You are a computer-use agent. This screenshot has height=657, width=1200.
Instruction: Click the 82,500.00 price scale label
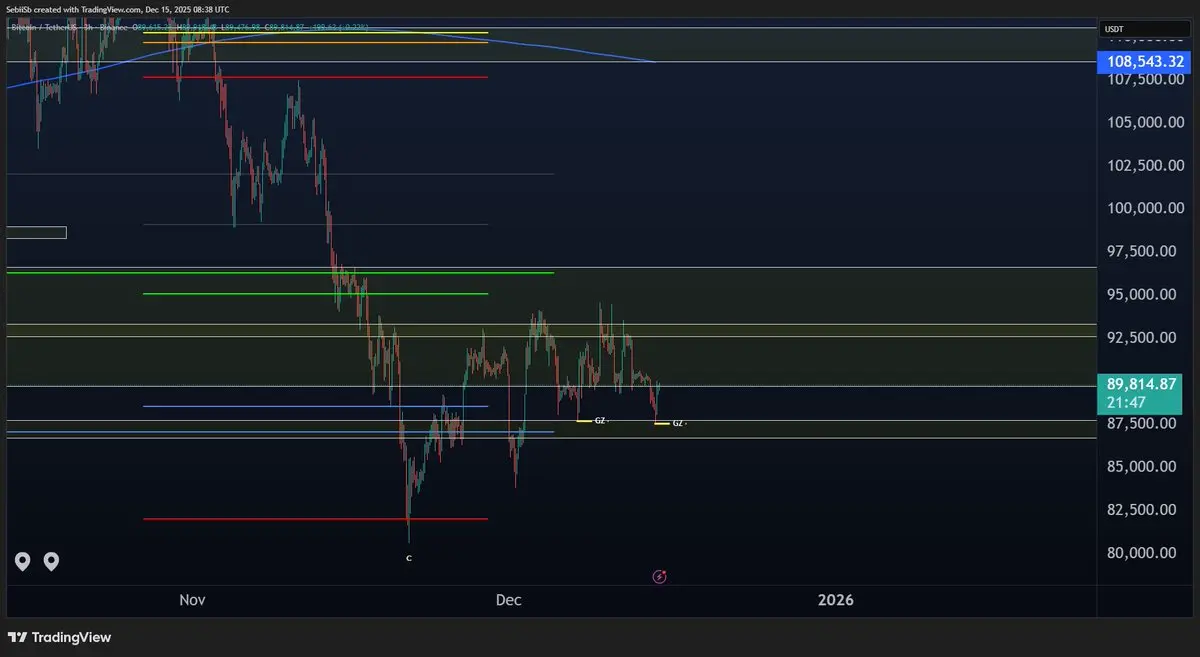1140,509
